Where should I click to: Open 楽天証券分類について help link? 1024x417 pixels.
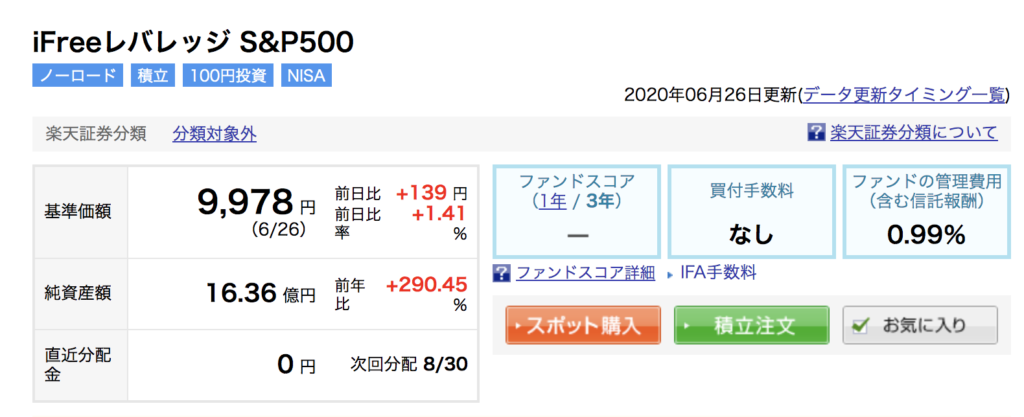tap(914, 133)
